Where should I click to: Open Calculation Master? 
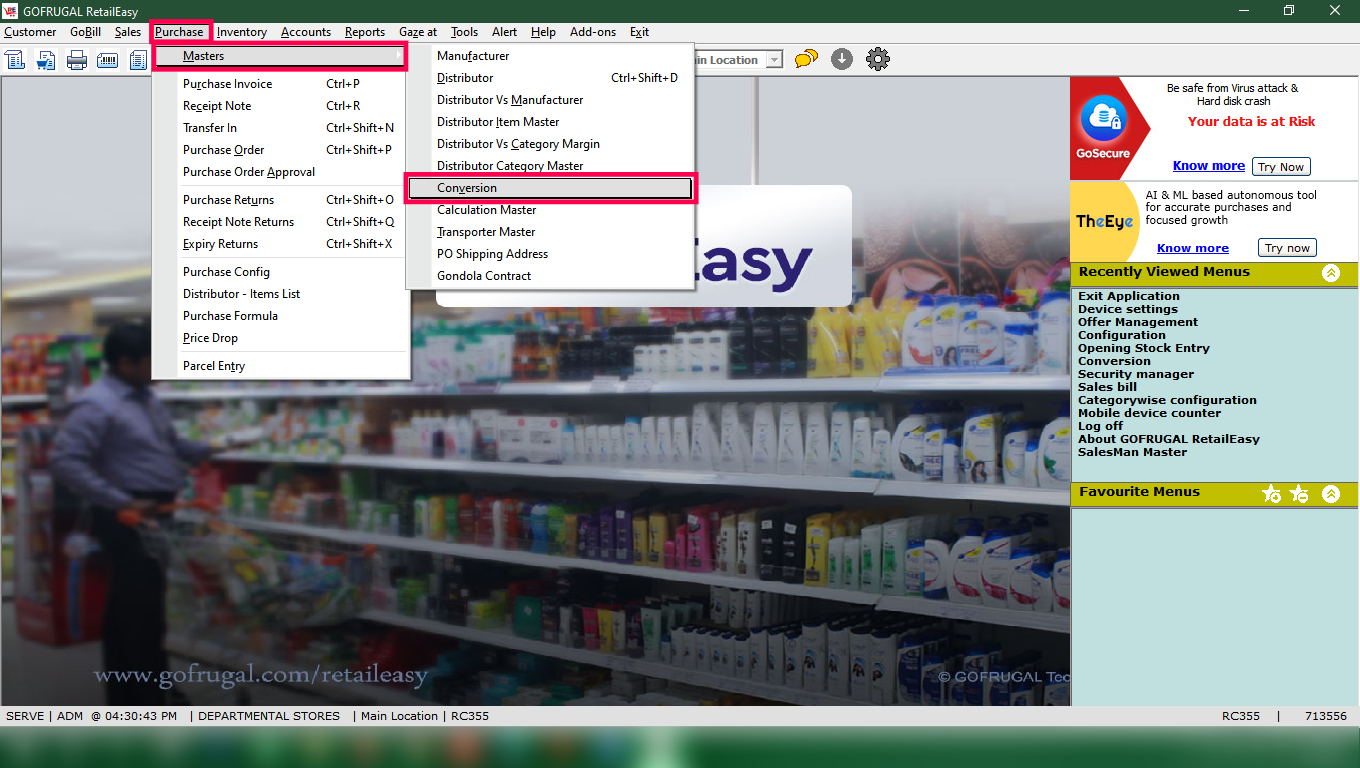[550, 210]
